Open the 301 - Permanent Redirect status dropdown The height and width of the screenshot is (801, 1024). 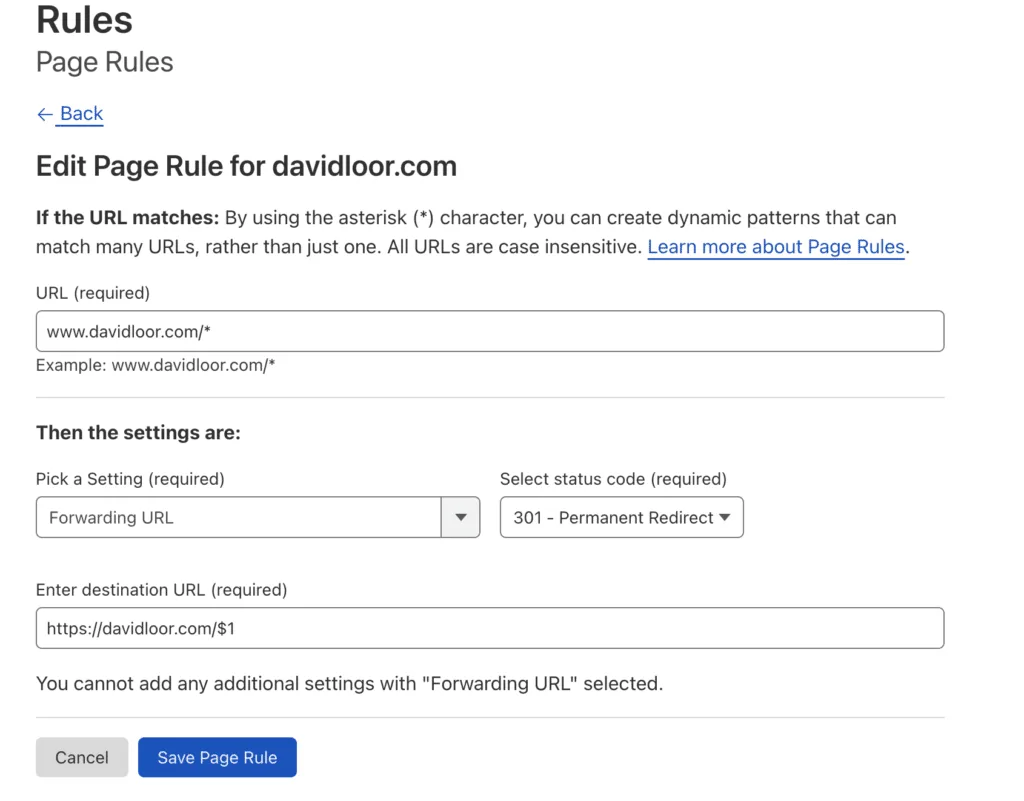click(622, 517)
